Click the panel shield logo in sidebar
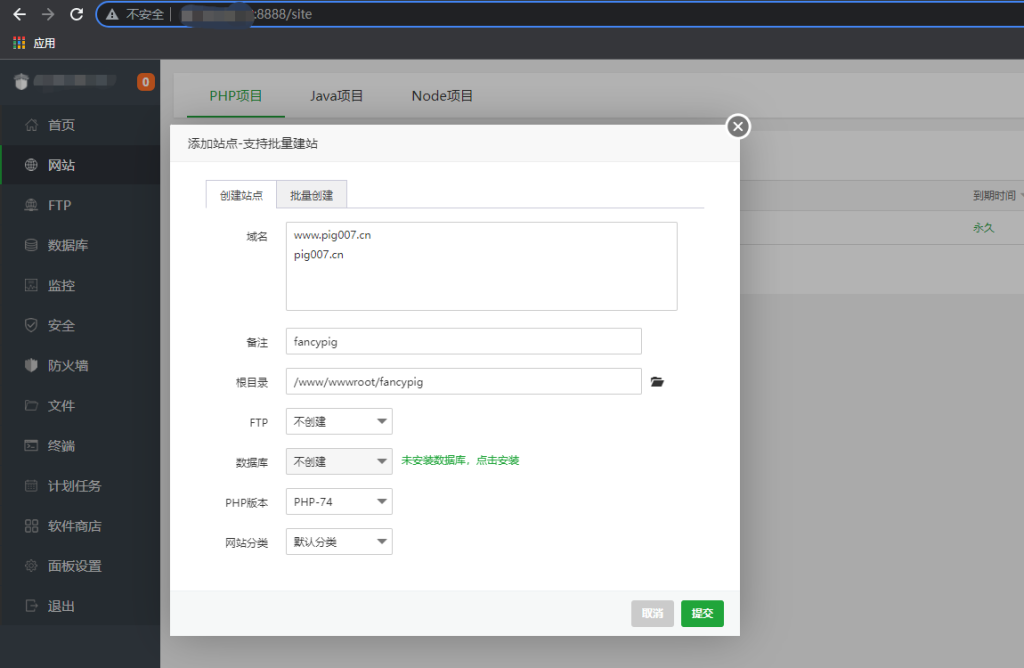Screen dimensions: 1024x668 (x=22, y=82)
